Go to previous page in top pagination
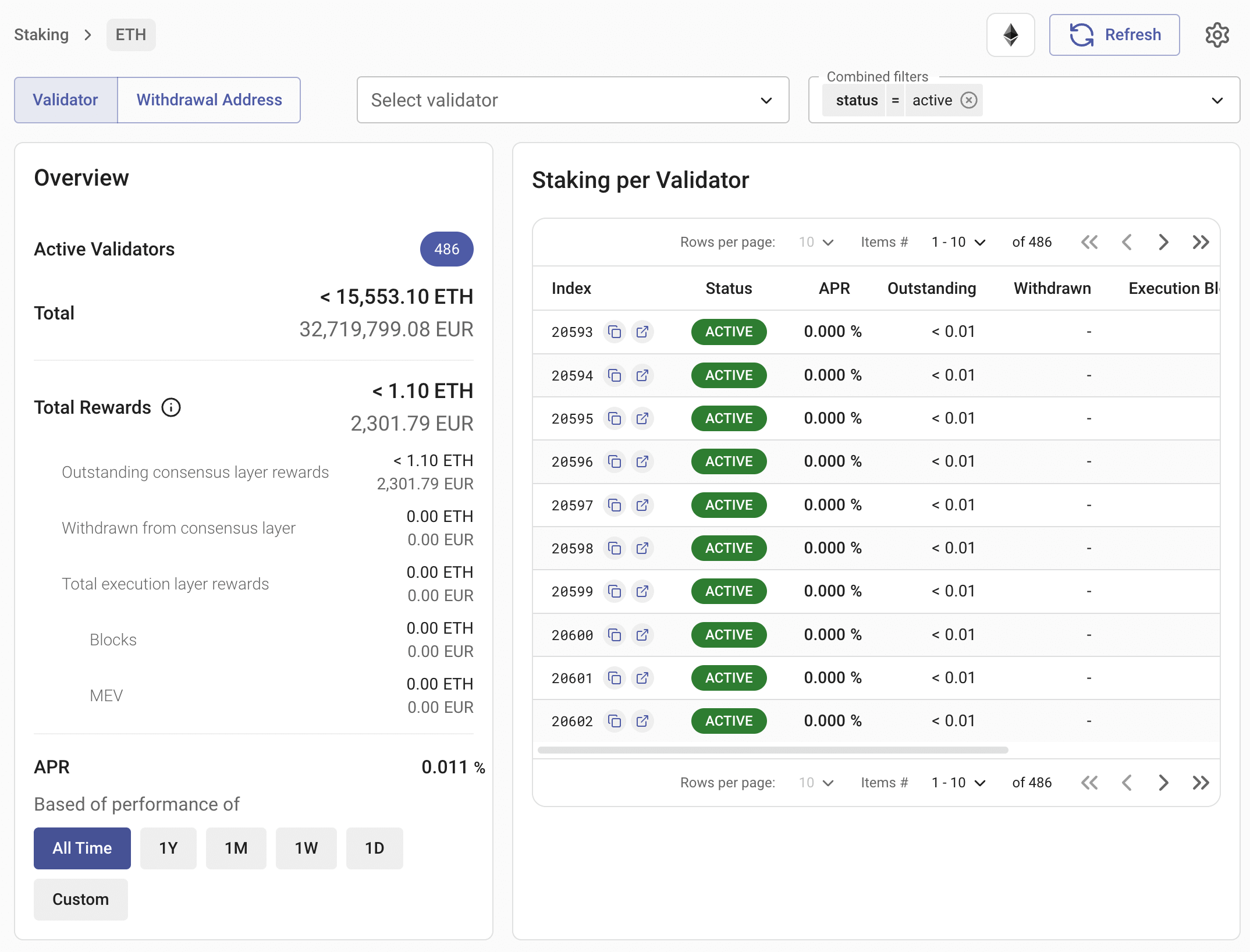Image resolution: width=1250 pixels, height=952 pixels. [x=1127, y=242]
